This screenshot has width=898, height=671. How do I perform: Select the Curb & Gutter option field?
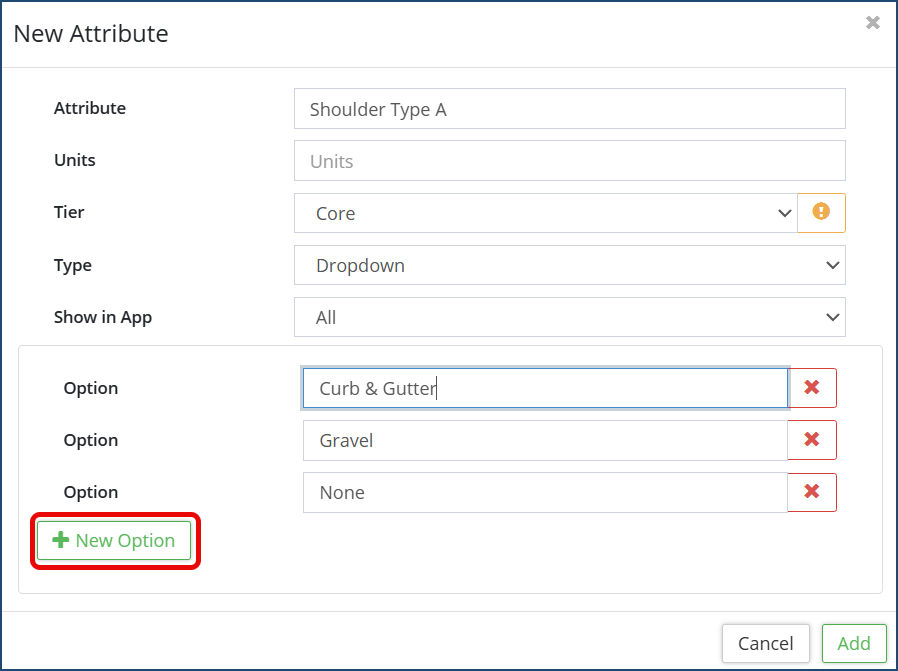click(545, 388)
